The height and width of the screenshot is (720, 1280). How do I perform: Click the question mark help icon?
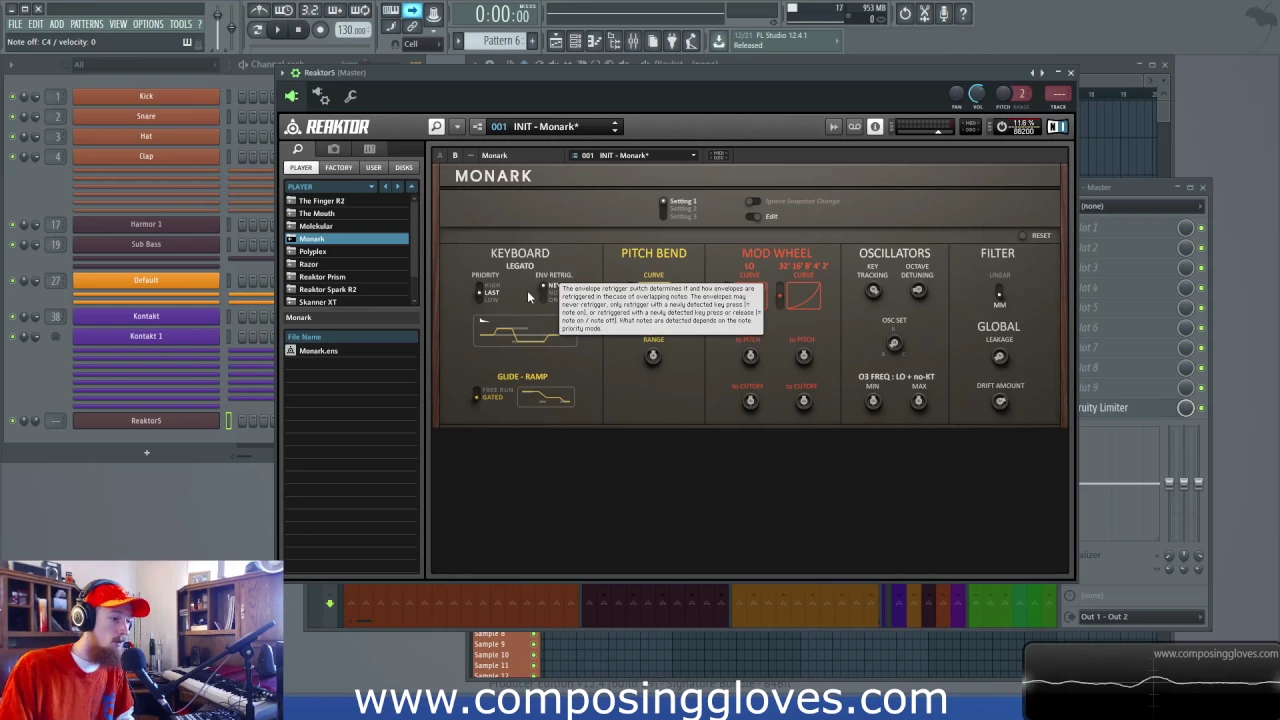[x=963, y=14]
